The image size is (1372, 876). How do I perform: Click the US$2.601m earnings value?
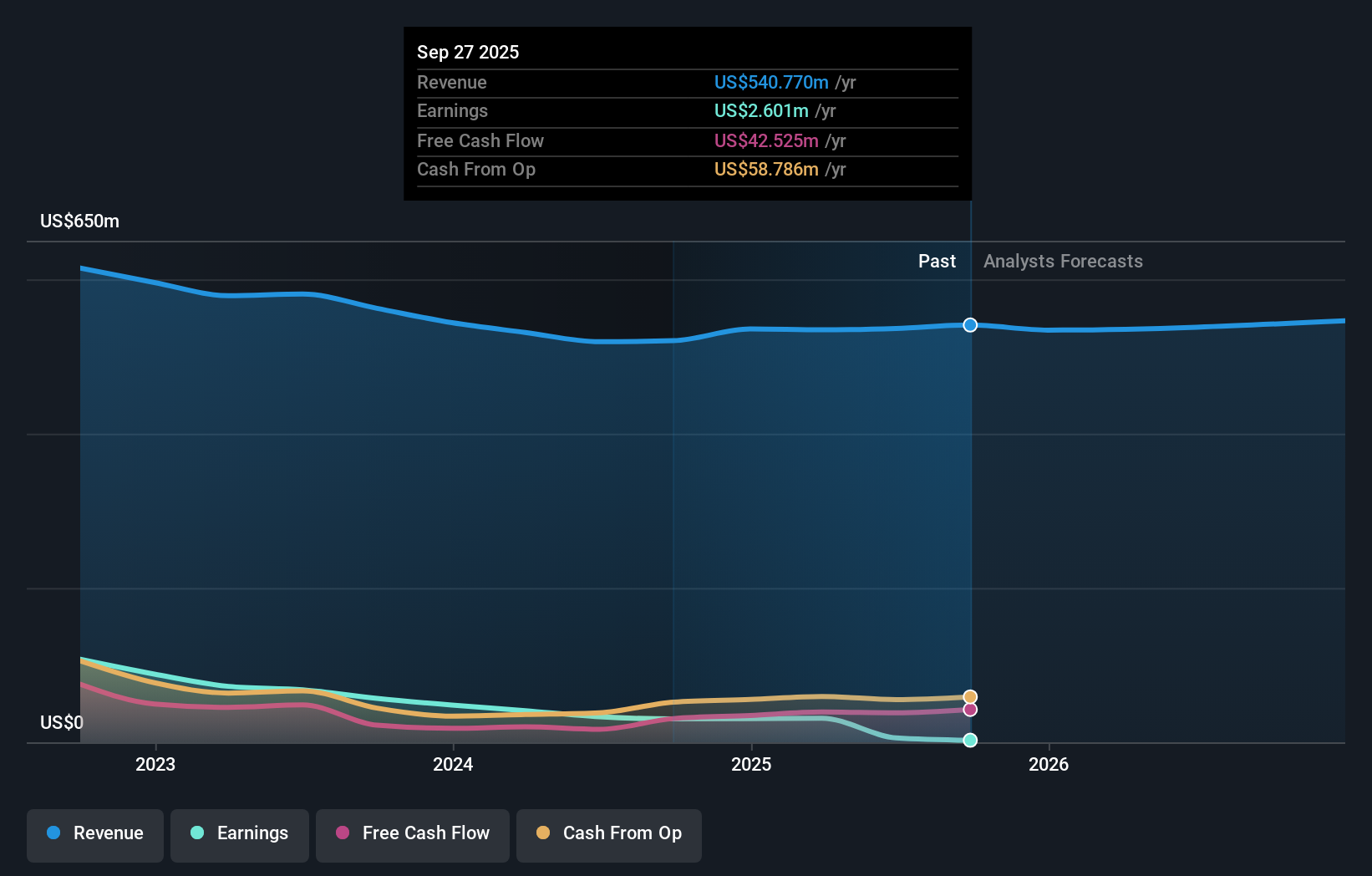pos(761,110)
